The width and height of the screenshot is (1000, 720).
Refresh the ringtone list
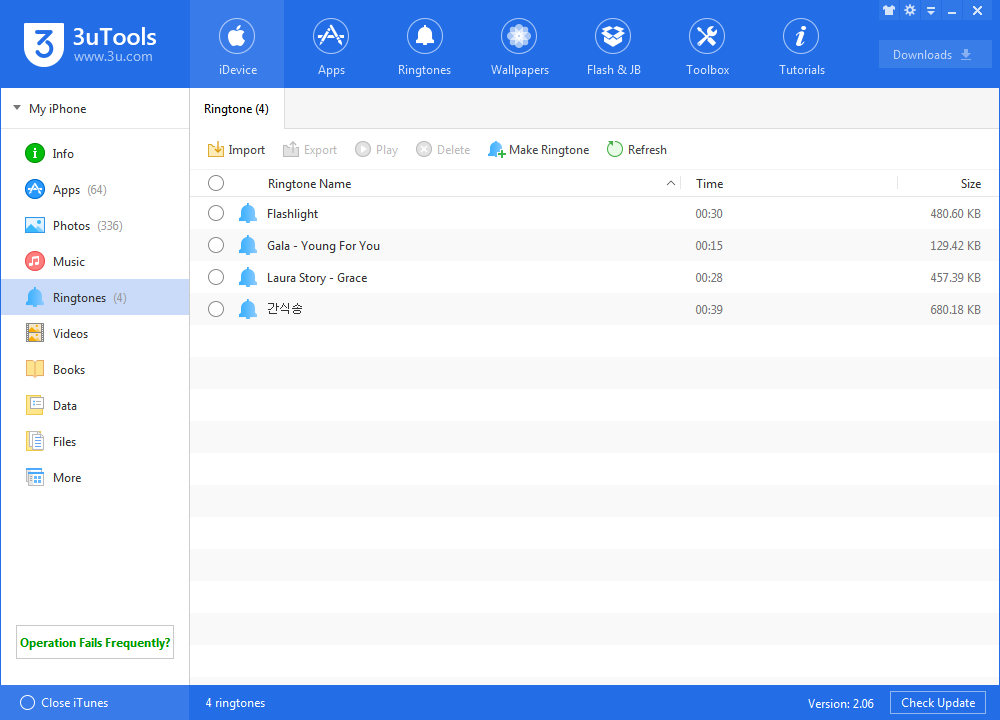pyautogui.click(x=637, y=150)
